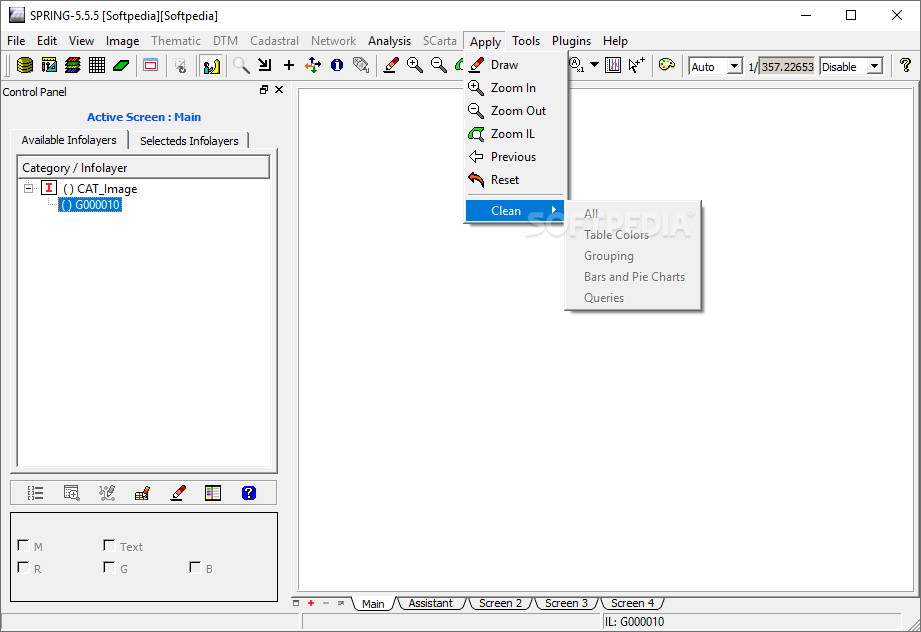921x632 pixels.
Task: Open the Analysis menu
Action: coord(389,41)
